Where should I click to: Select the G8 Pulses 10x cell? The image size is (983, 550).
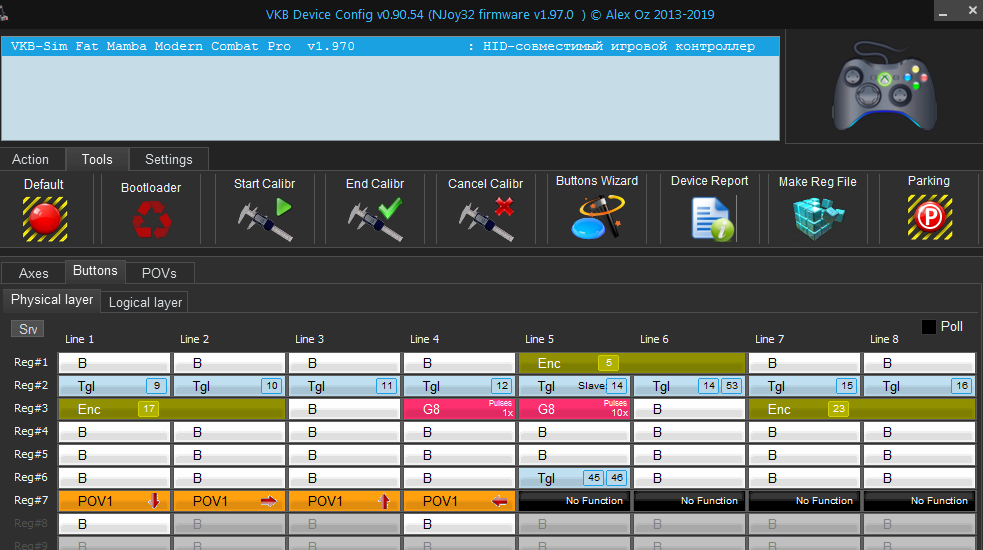click(574, 410)
